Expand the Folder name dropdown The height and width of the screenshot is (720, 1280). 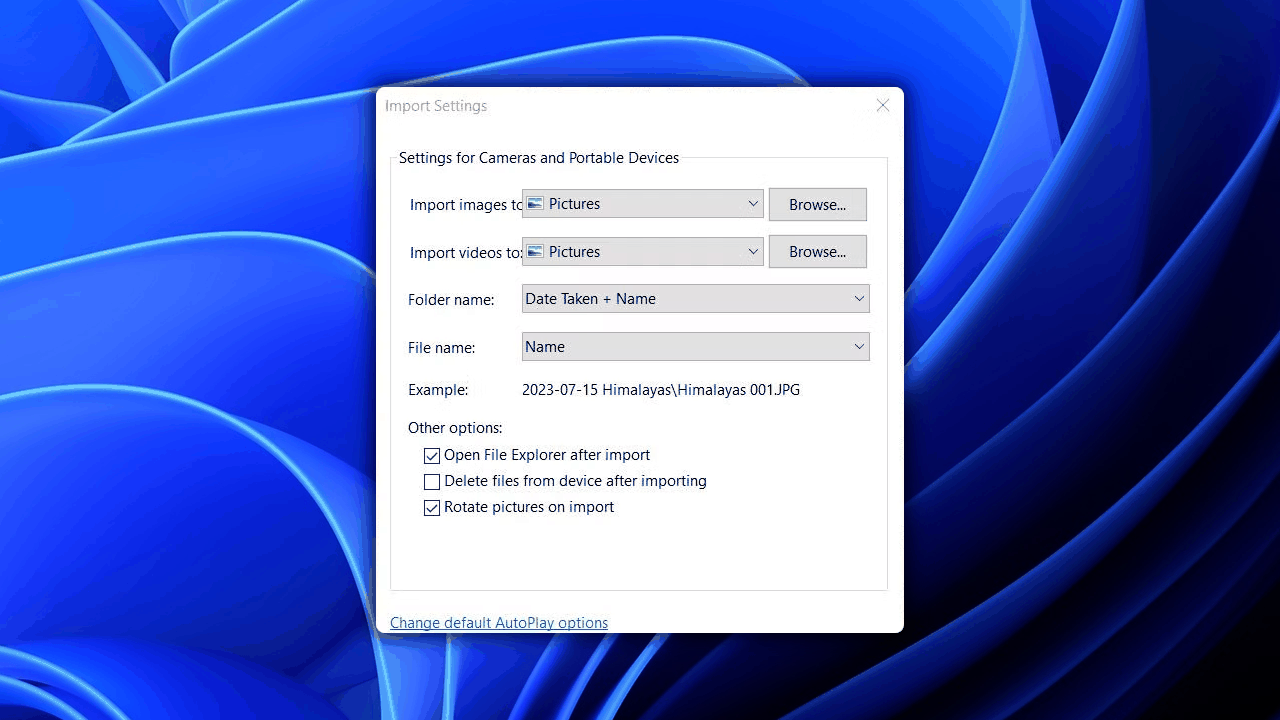695,299
